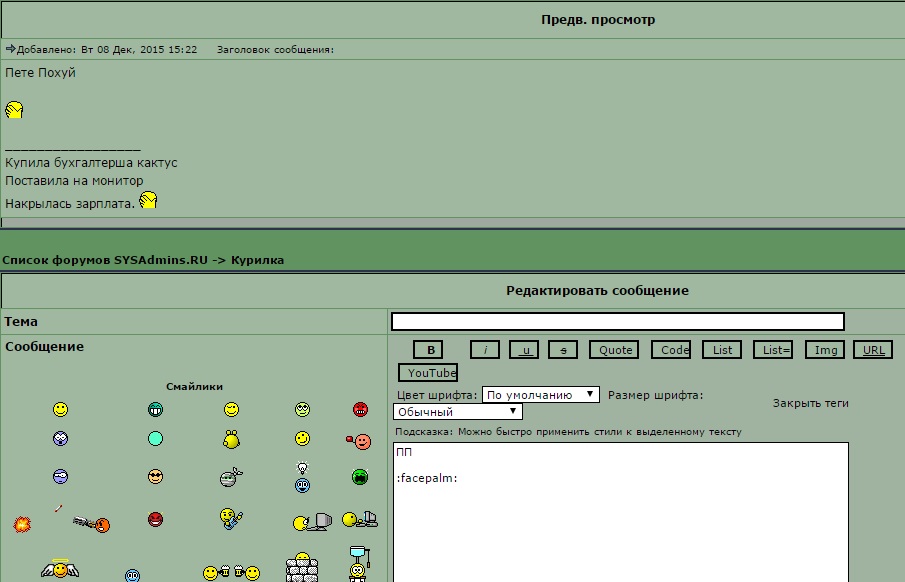Click the 'Пете Похуй' preview text
Viewport: 905px width, 582px height.
click(40, 73)
